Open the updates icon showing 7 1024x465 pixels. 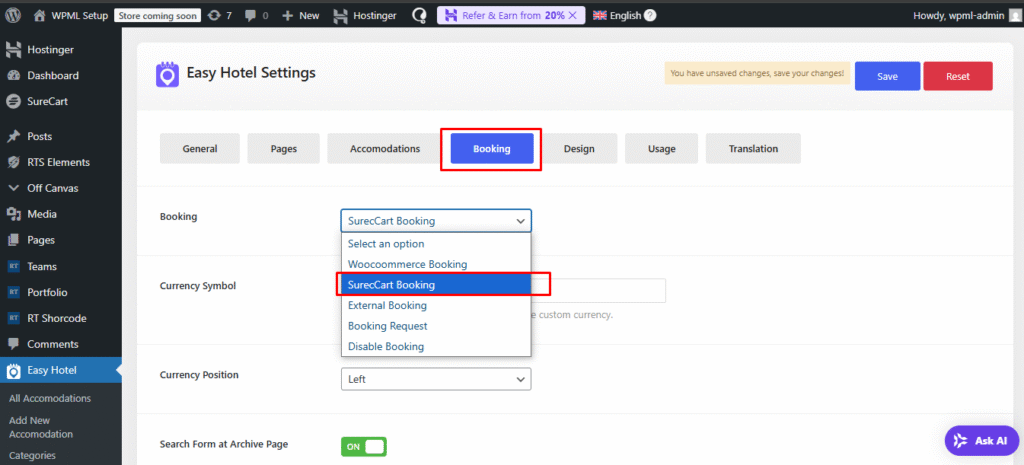(x=214, y=15)
